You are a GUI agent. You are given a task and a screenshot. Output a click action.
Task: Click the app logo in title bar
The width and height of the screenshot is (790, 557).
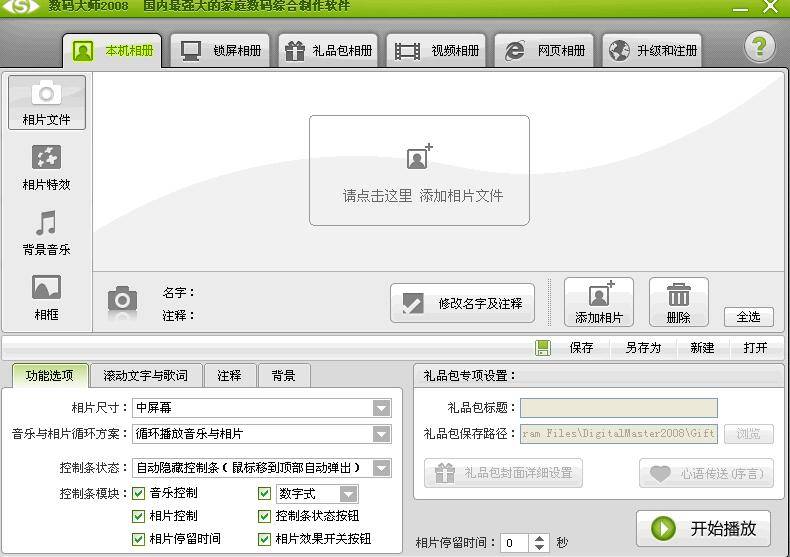click(20, 7)
